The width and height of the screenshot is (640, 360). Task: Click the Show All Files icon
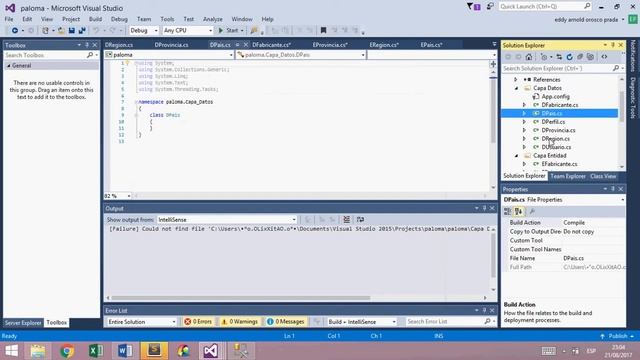(x=590, y=57)
